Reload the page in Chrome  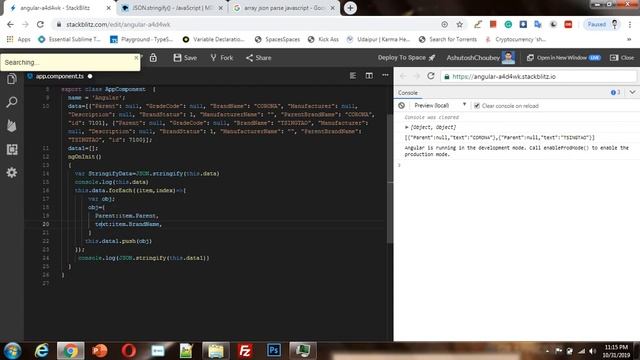[x=40, y=24]
